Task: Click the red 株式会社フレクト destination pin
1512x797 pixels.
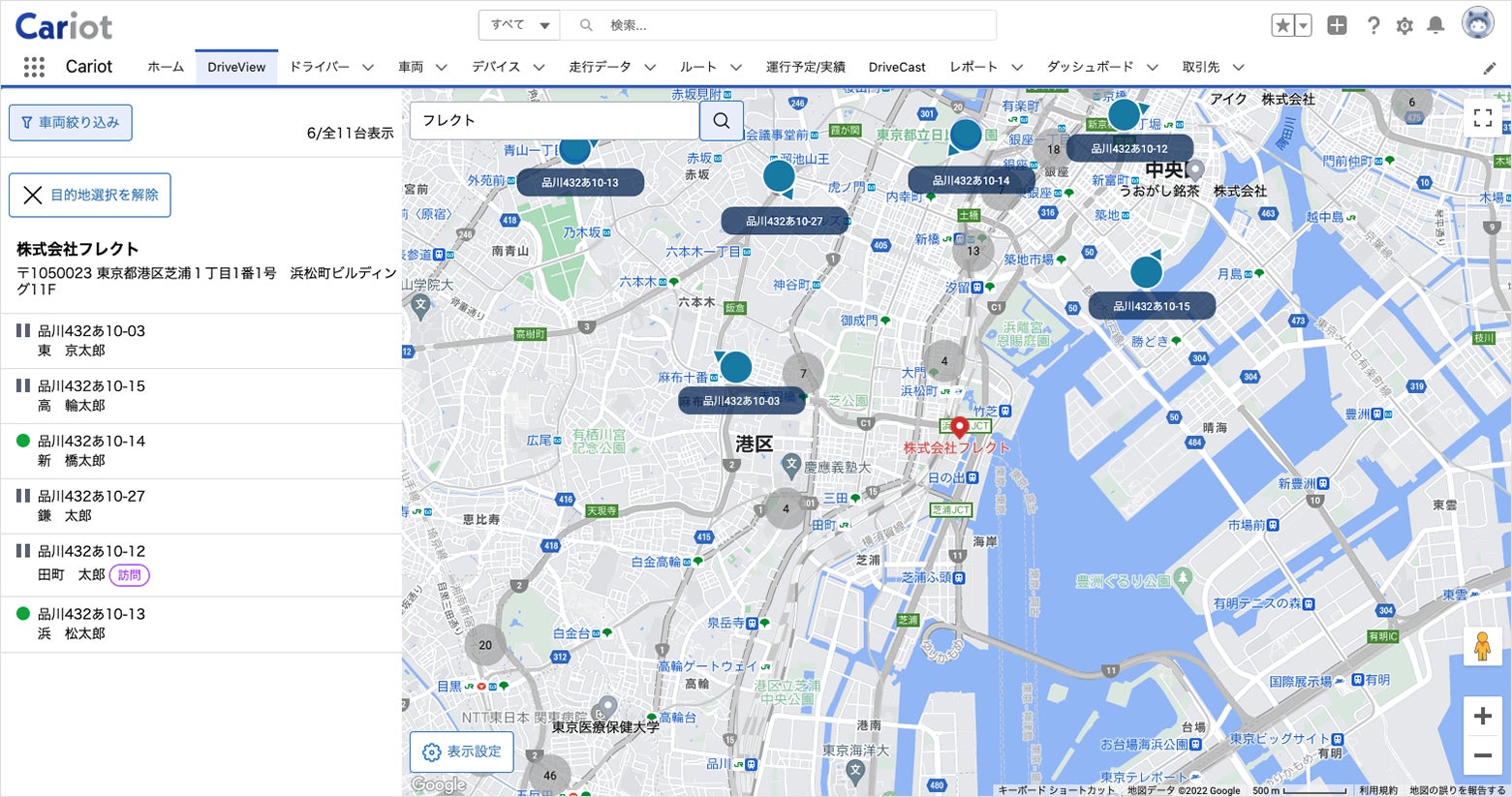Action: click(959, 427)
